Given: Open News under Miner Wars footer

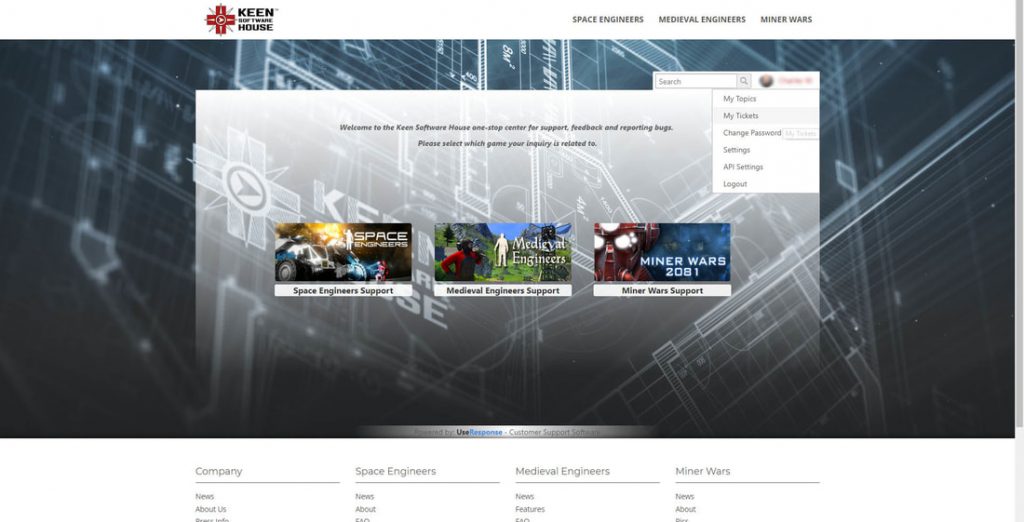Looking at the screenshot, I should pyautogui.click(x=684, y=497).
